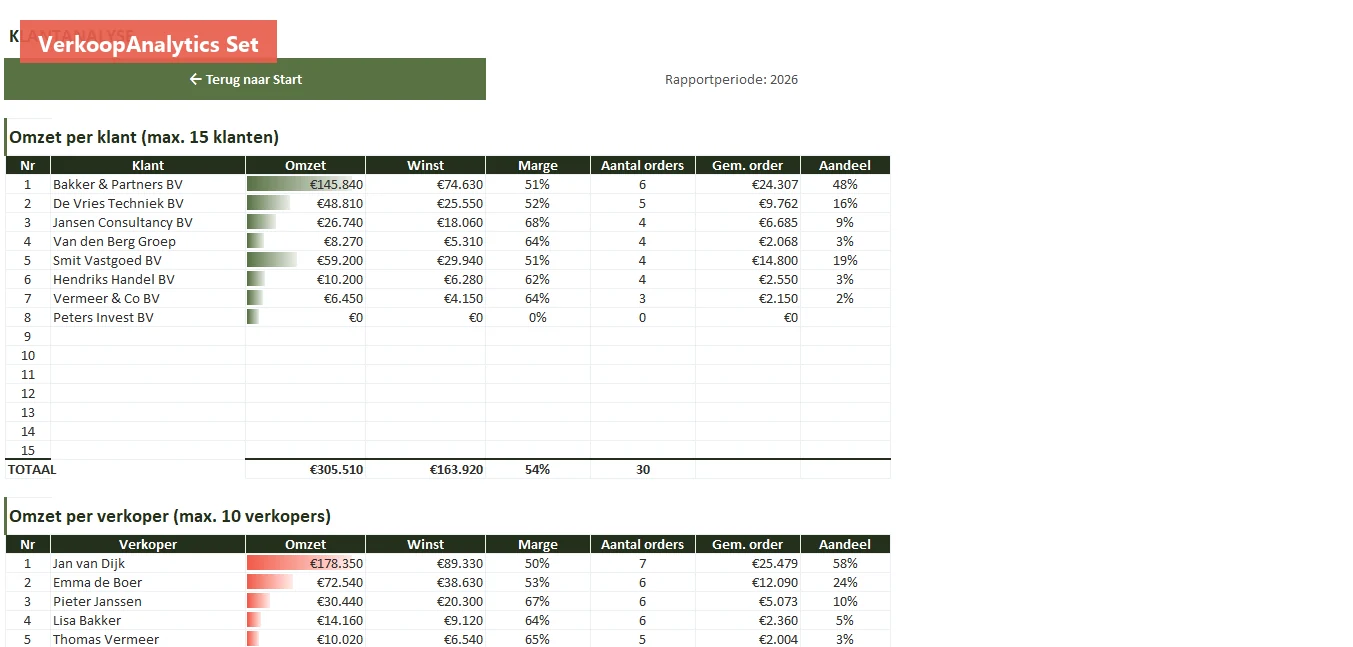Click the Verkoper column header
Viewport: 1353px width, 647px height.
pyautogui.click(x=148, y=544)
